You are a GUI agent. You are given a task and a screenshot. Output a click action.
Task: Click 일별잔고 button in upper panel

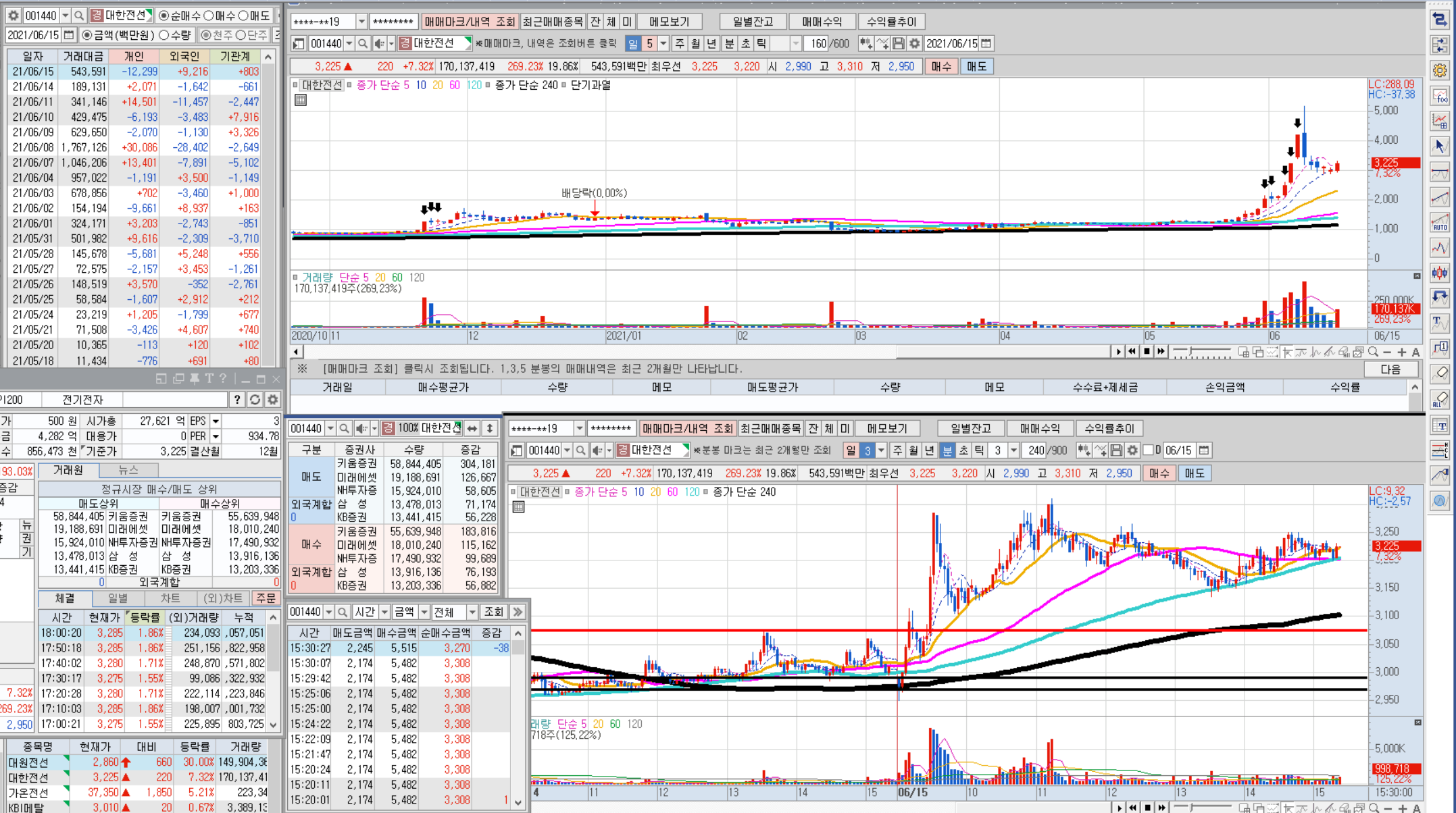point(753,22)
